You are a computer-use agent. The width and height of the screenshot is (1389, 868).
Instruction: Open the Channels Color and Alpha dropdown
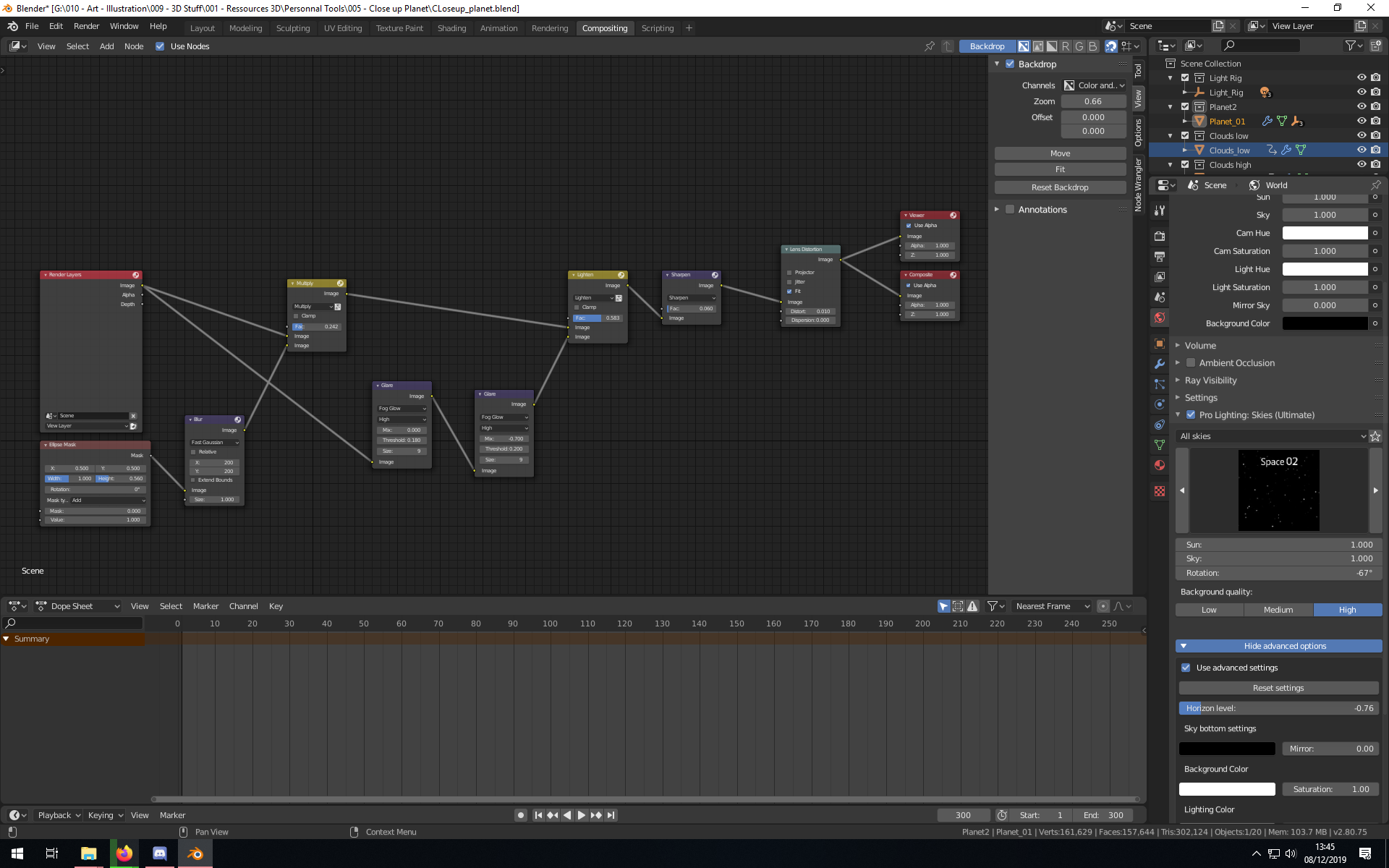coord(1094,85)
